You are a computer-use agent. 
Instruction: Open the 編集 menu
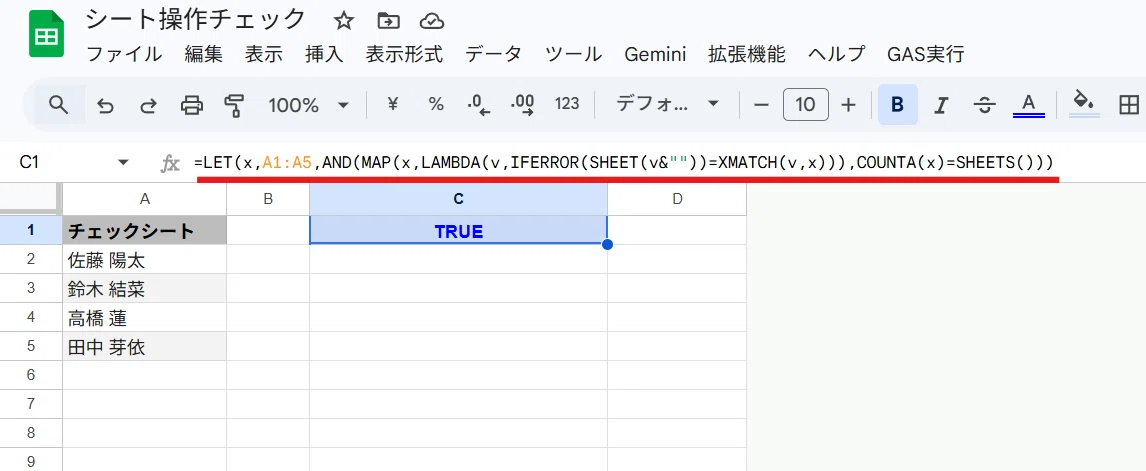(204, 54)
